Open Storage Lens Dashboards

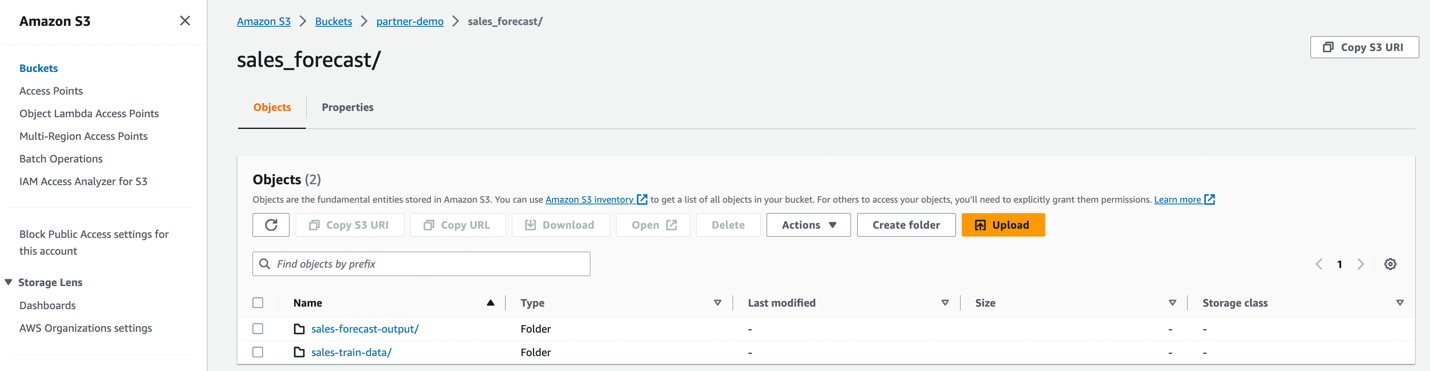(x=48, y=306)
